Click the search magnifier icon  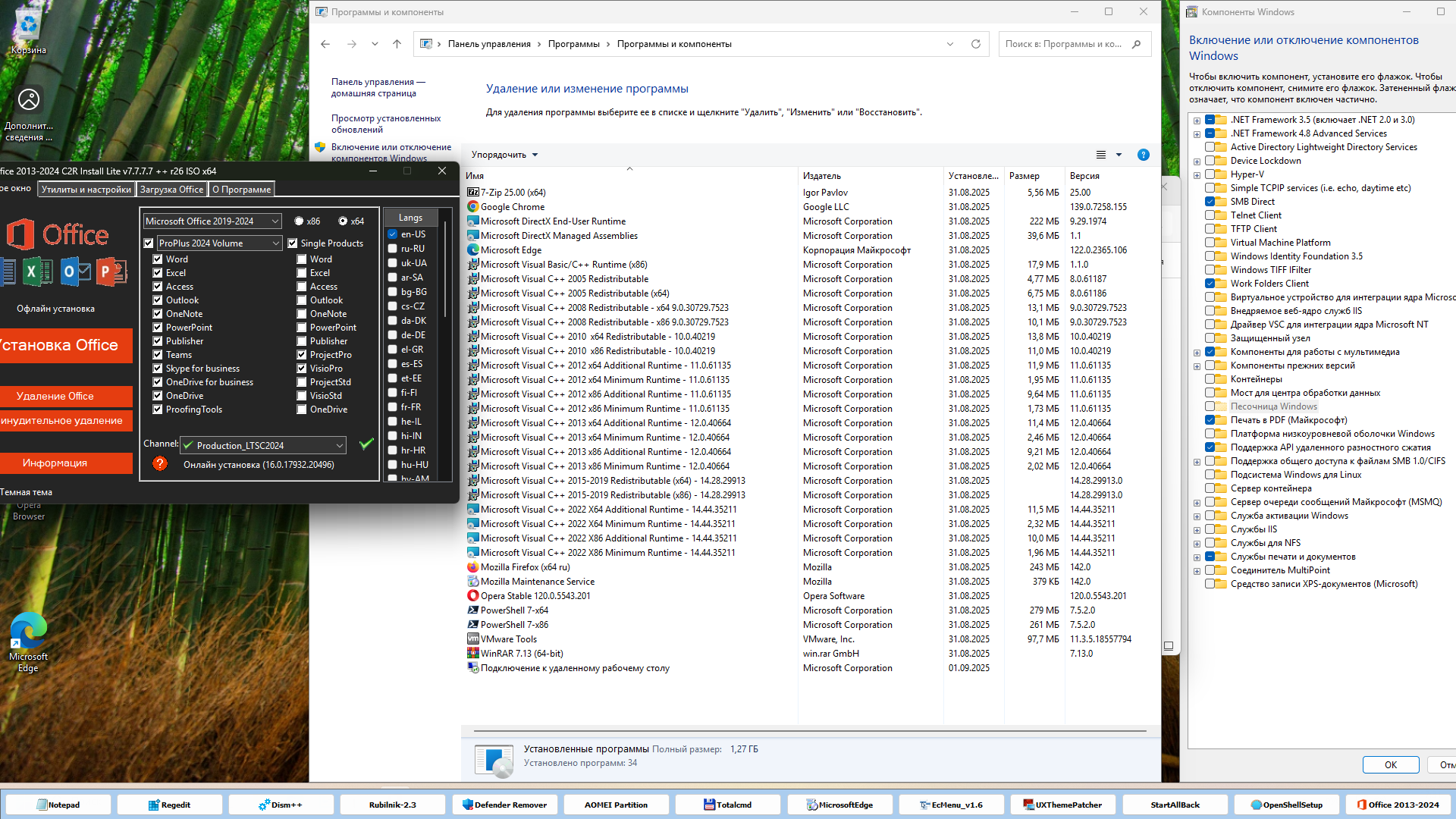pyautogui.click(x=1136, y=44)
